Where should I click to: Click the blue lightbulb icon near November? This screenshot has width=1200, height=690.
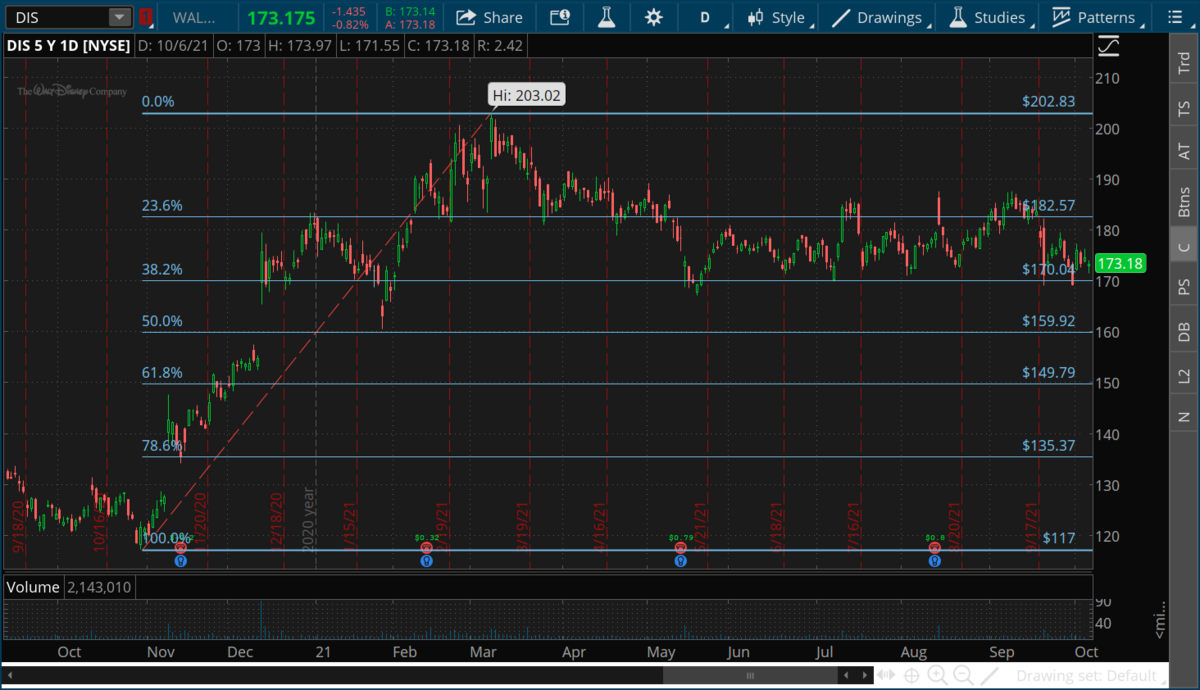point(181,561)
